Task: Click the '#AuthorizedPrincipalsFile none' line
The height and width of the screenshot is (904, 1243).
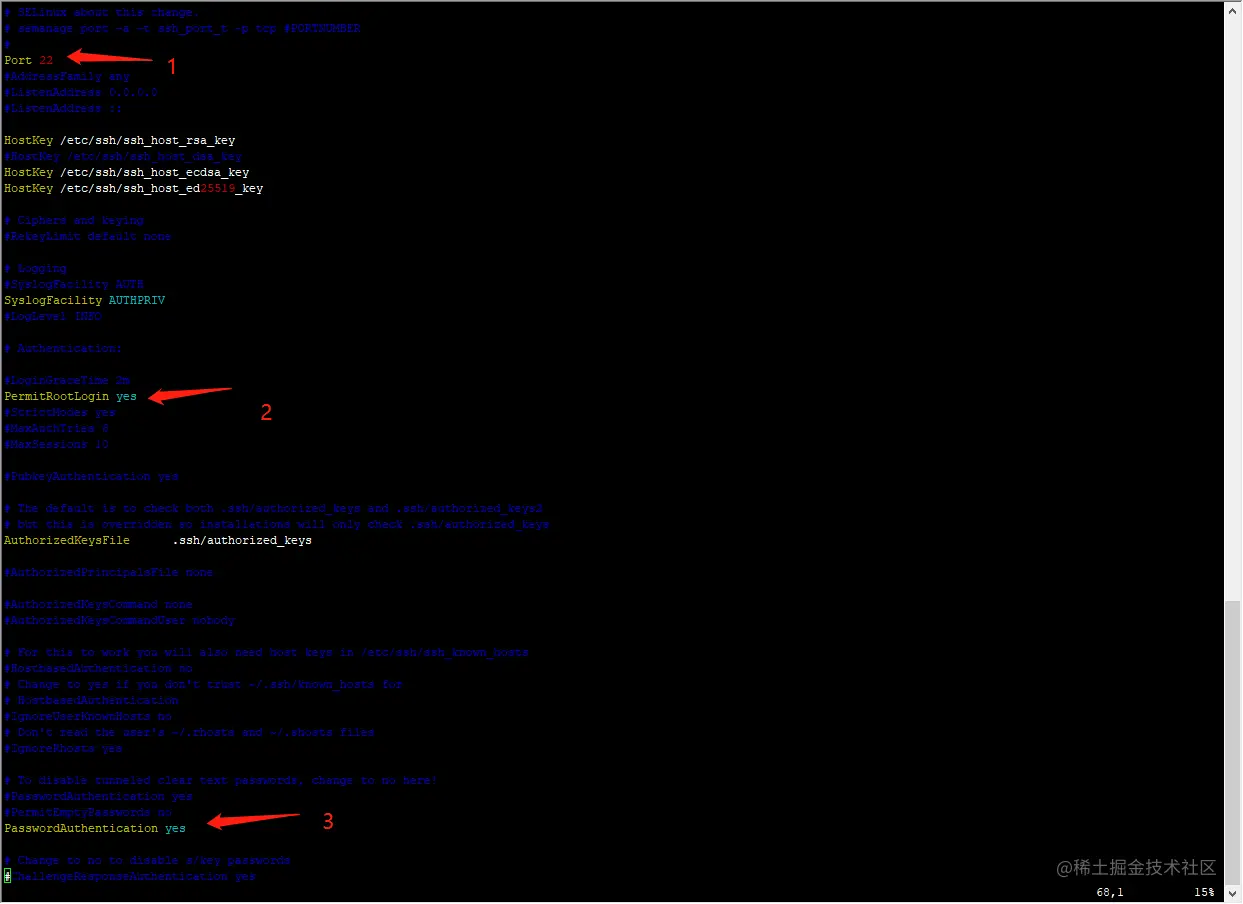Action: tap(109, 573)
